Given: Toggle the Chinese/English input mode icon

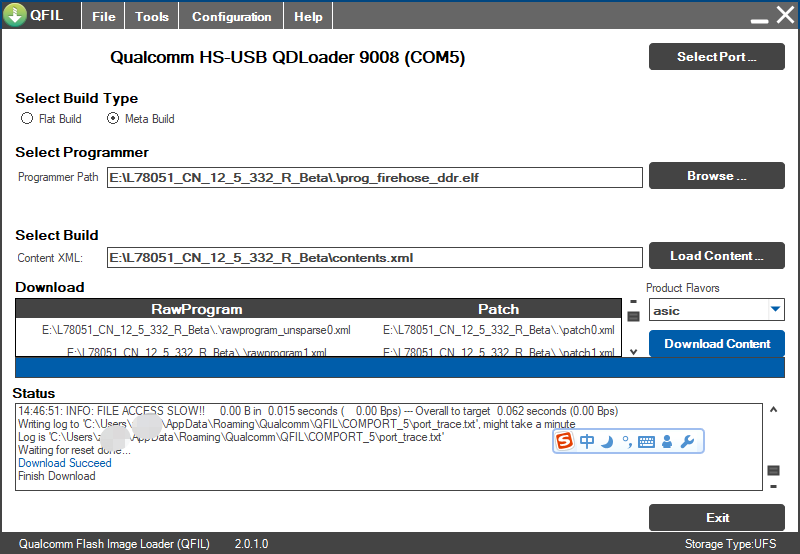Looking at the screenshot, I should point(587,441).
